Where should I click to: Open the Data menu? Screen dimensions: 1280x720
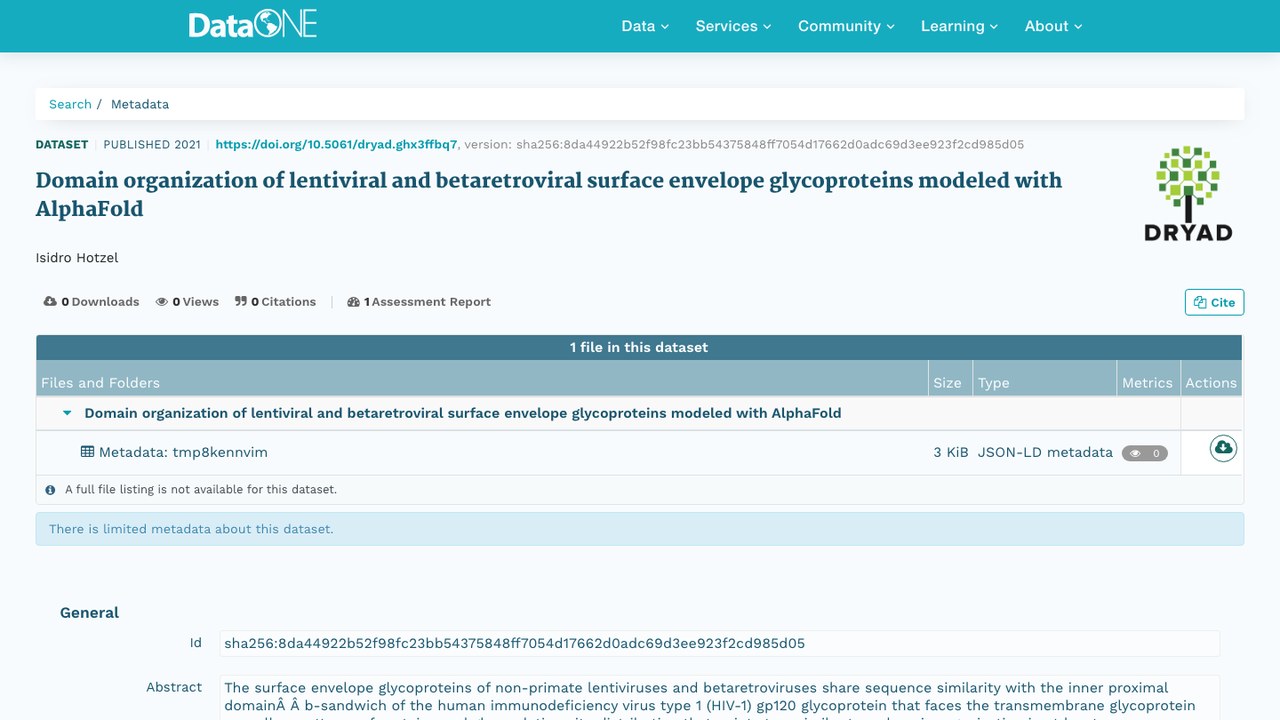coord(645,26)
